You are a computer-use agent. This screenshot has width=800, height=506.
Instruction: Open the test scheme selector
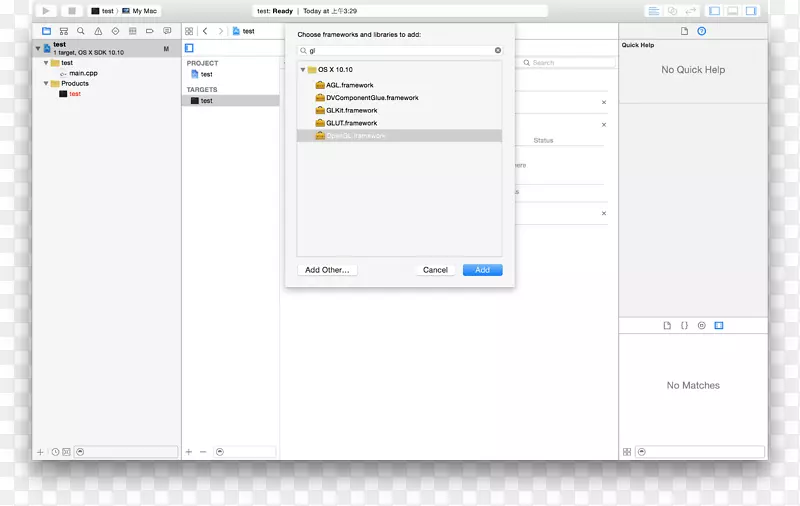[103, 11]
